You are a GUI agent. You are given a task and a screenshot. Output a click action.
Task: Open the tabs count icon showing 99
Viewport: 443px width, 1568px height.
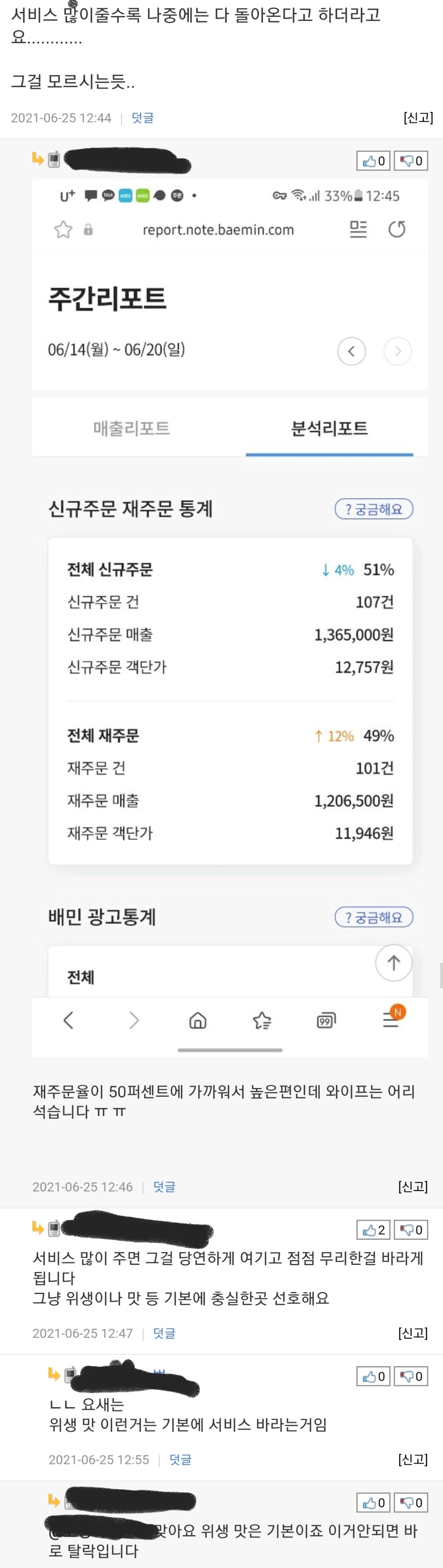pyautogui.click(x=326, y=1020)
